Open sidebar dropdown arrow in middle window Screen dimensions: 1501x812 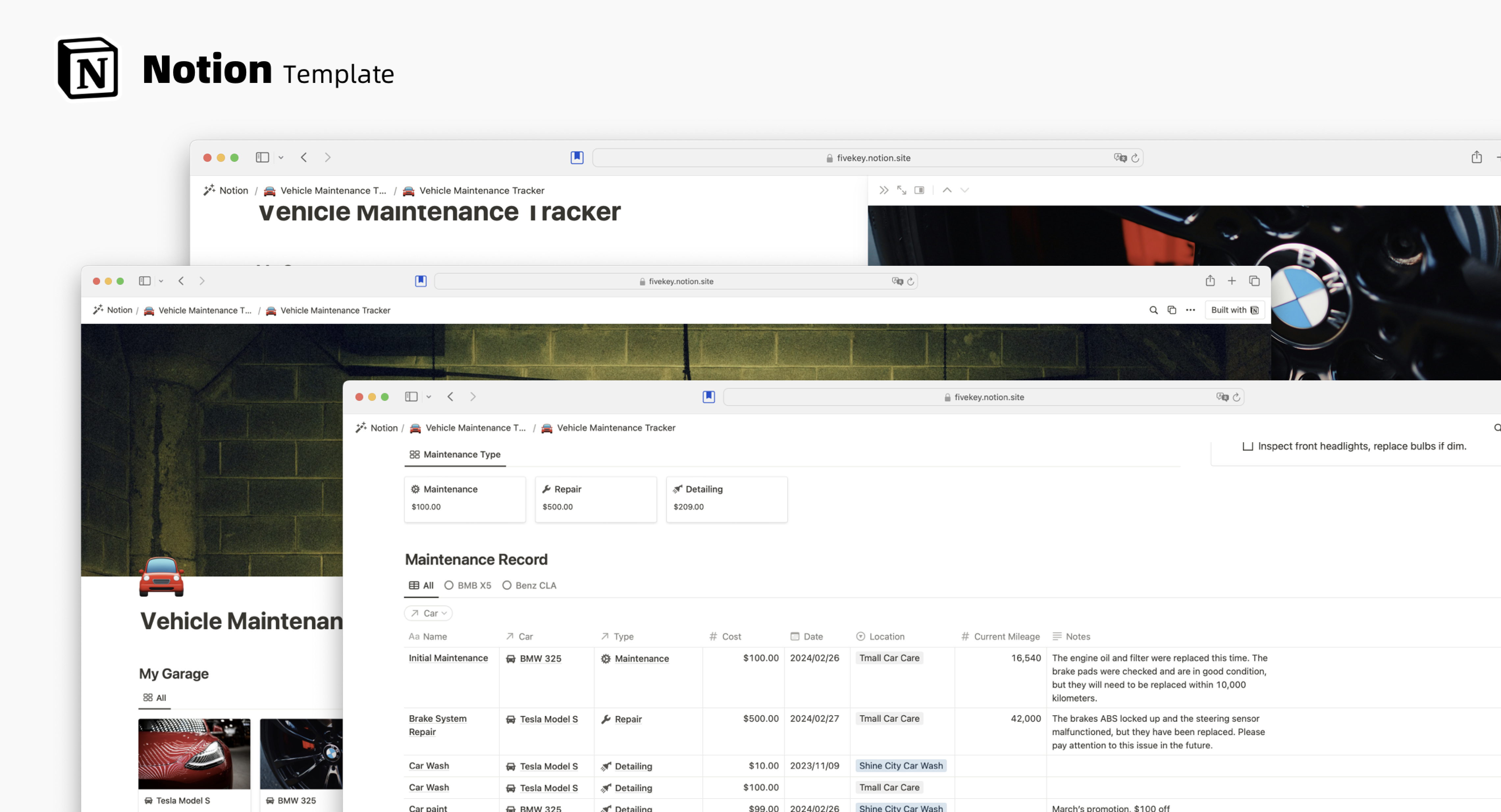tap(161, 281)
